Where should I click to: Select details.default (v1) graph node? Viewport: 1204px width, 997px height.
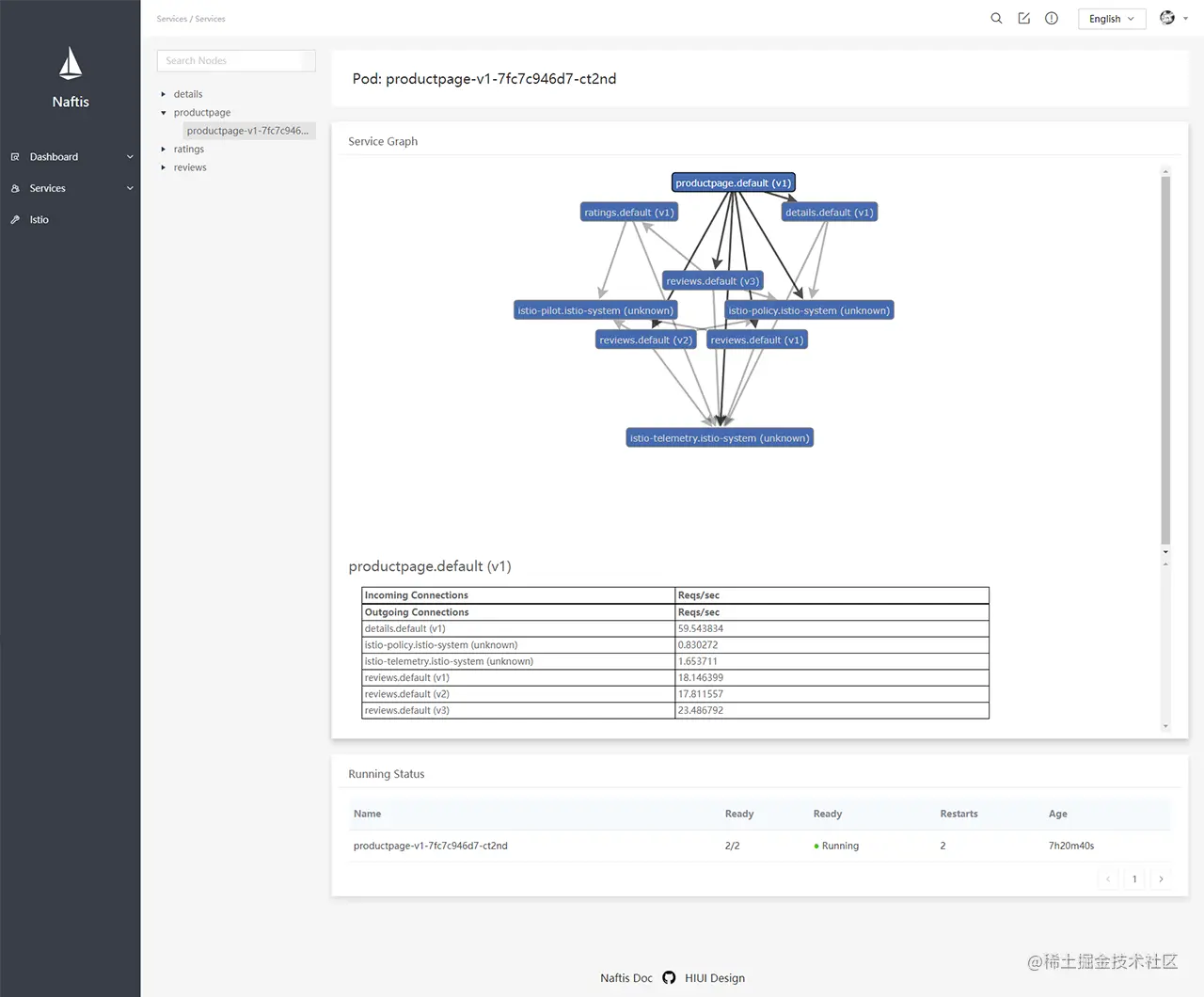(x=830, y=213)
